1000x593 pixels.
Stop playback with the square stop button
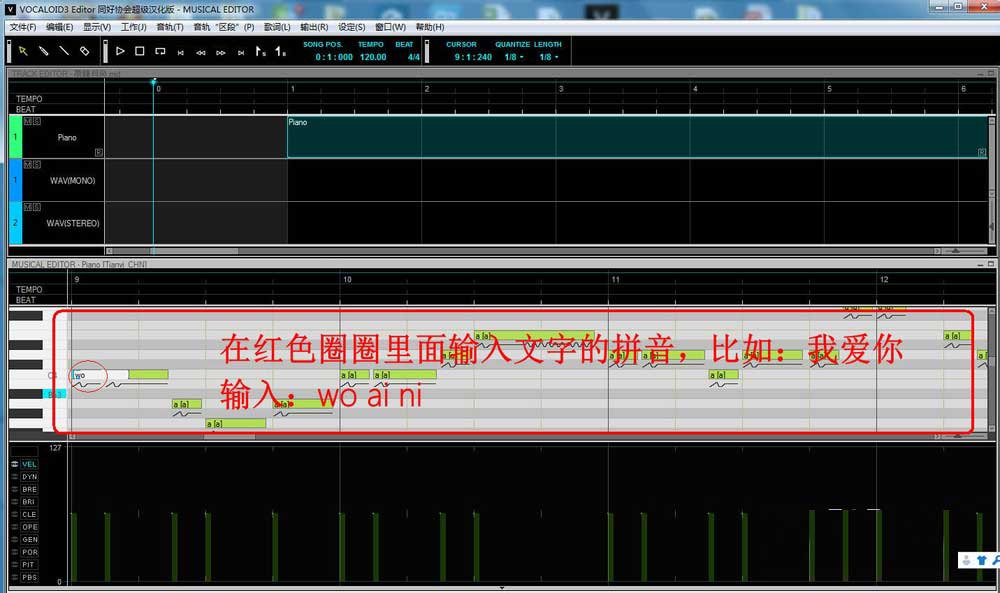tap(140, 51)
